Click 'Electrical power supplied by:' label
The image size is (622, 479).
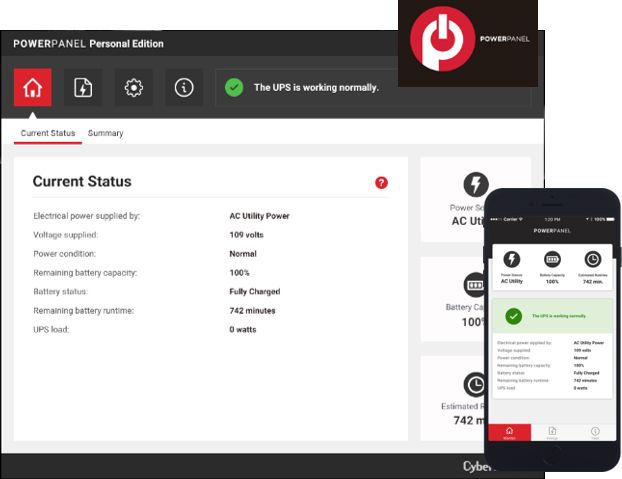pos(86,216)
